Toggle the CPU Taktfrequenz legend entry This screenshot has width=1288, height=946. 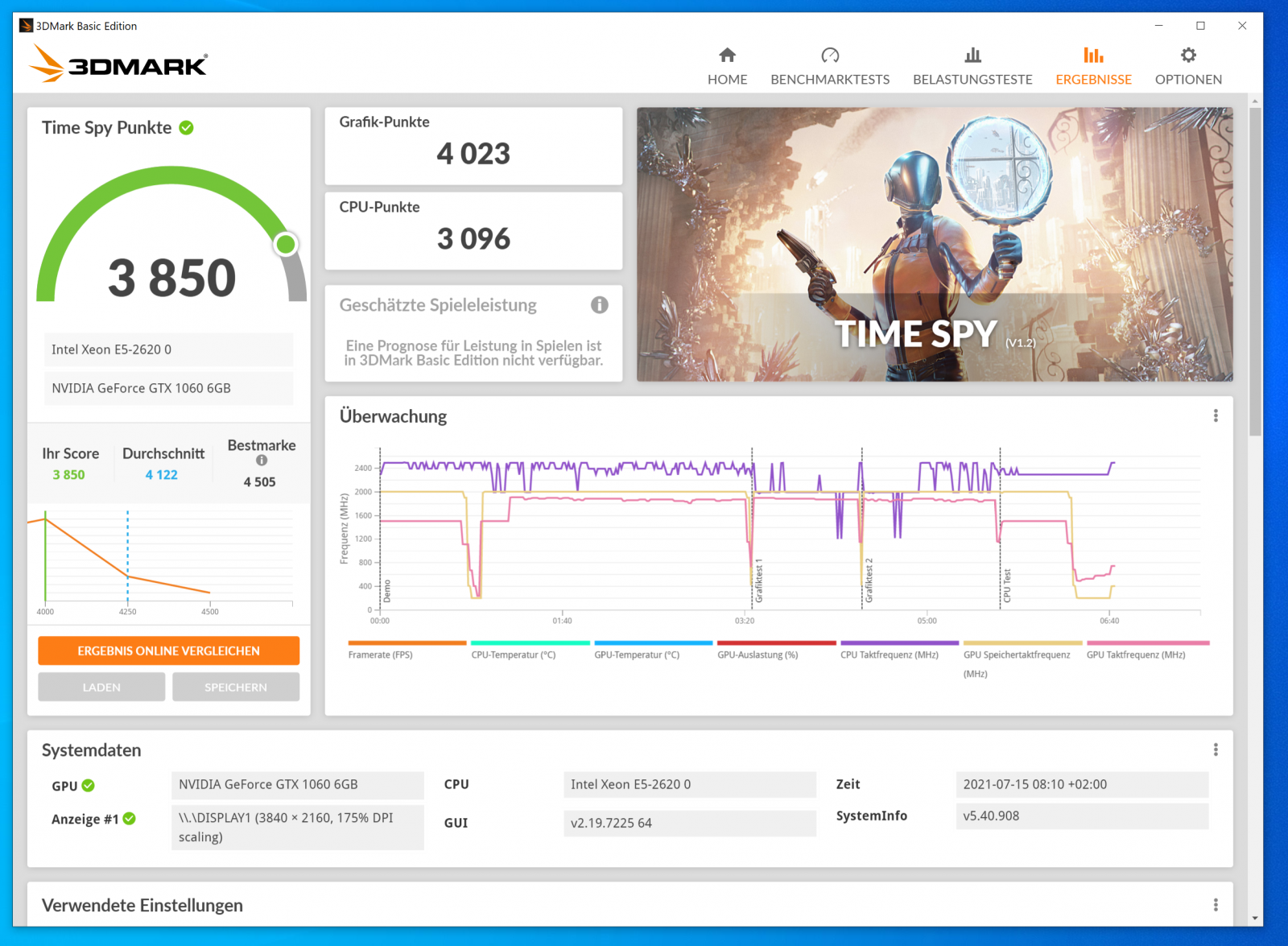pos(890,655)
